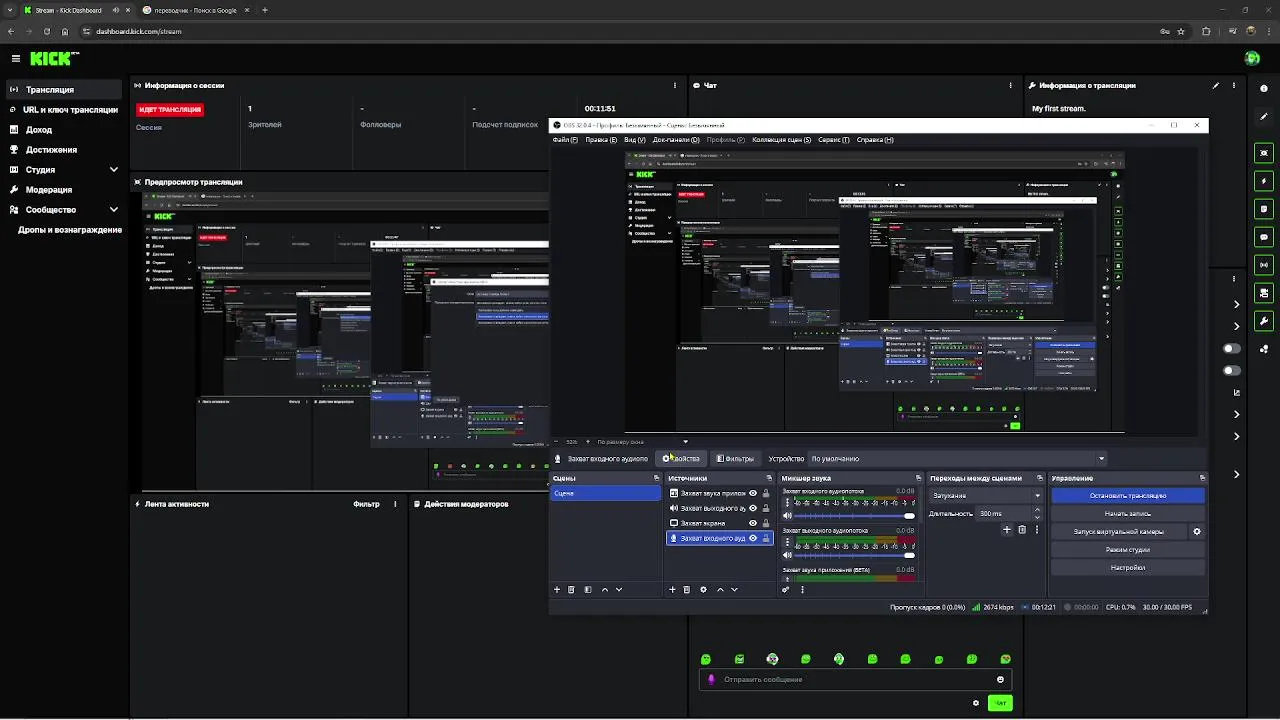Move scene up with arrow icon
This screenshot has height=720, width=1280.
pos(604,590)
